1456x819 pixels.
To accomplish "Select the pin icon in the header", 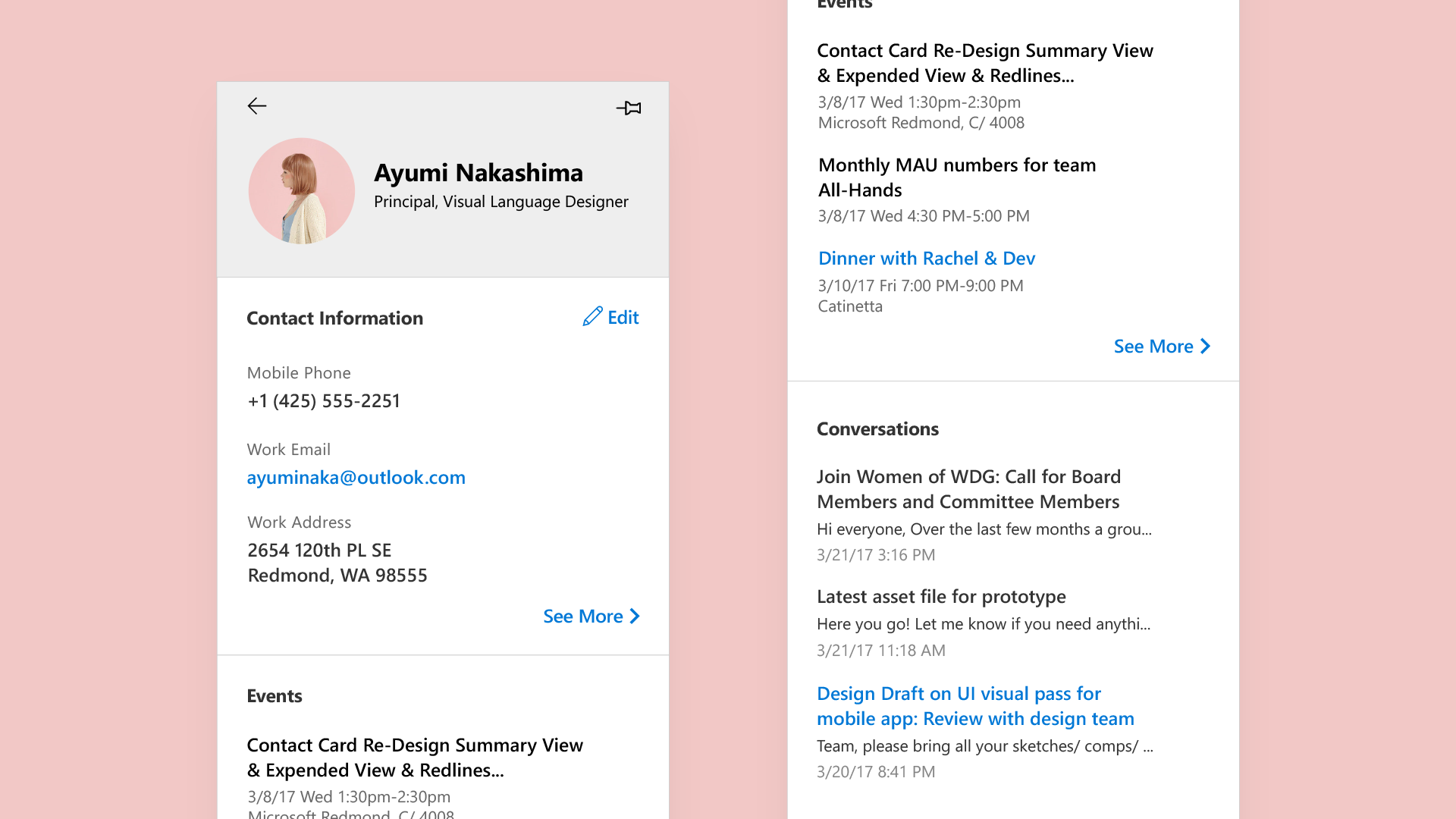I will click(x=629, y=108).
